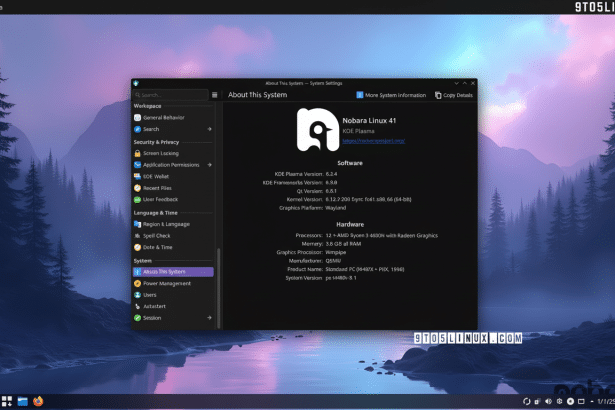Open the Users icon
The height and width of the screenshot is (410, 615).
point(137,295)
